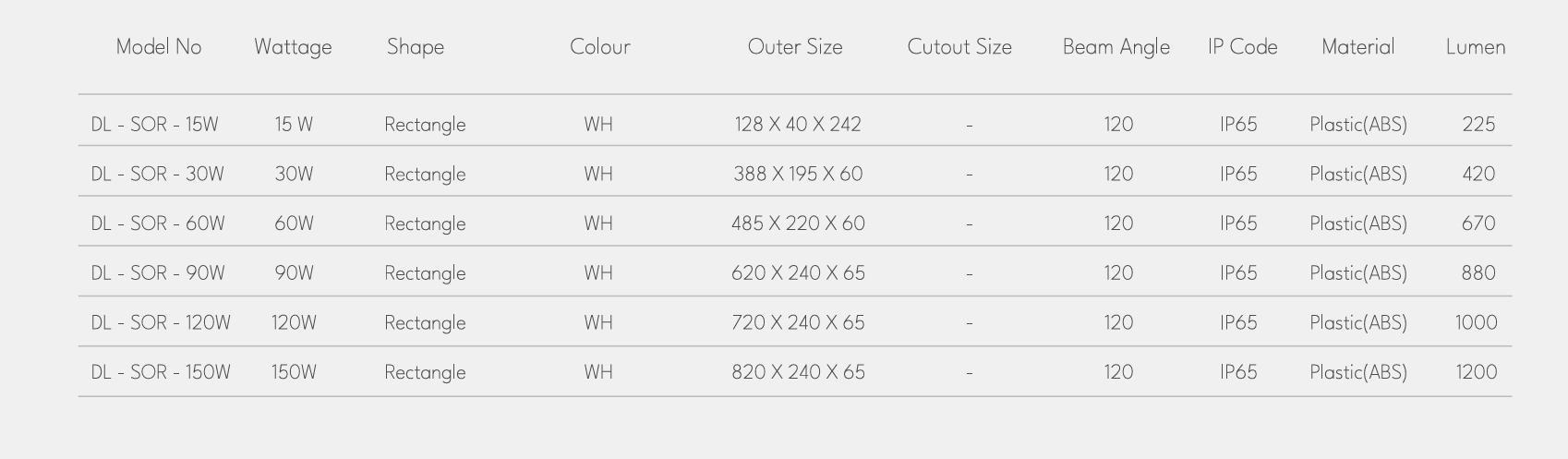
Task: Click the Beam Angle column header
Action: click(1116, 48)
